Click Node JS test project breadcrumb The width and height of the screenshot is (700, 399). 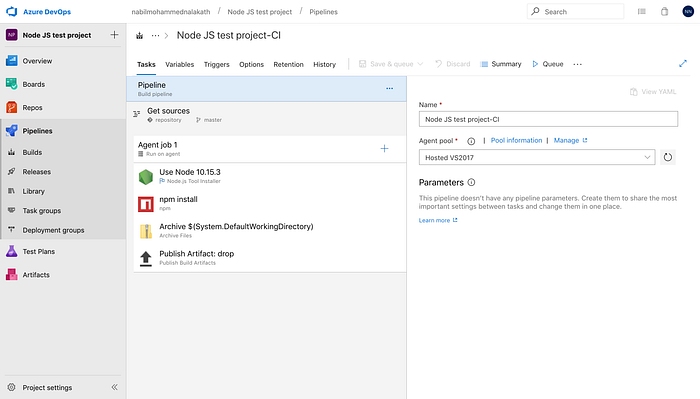259,12
